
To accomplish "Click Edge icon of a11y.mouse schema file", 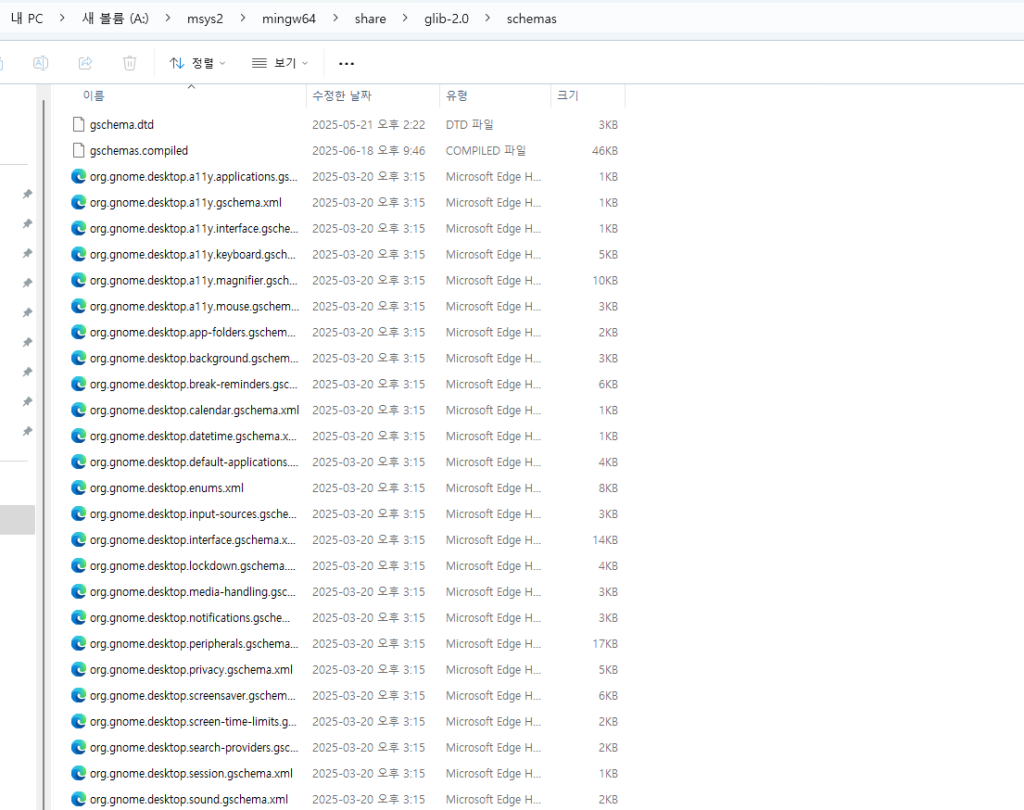I will pos(78,306).
